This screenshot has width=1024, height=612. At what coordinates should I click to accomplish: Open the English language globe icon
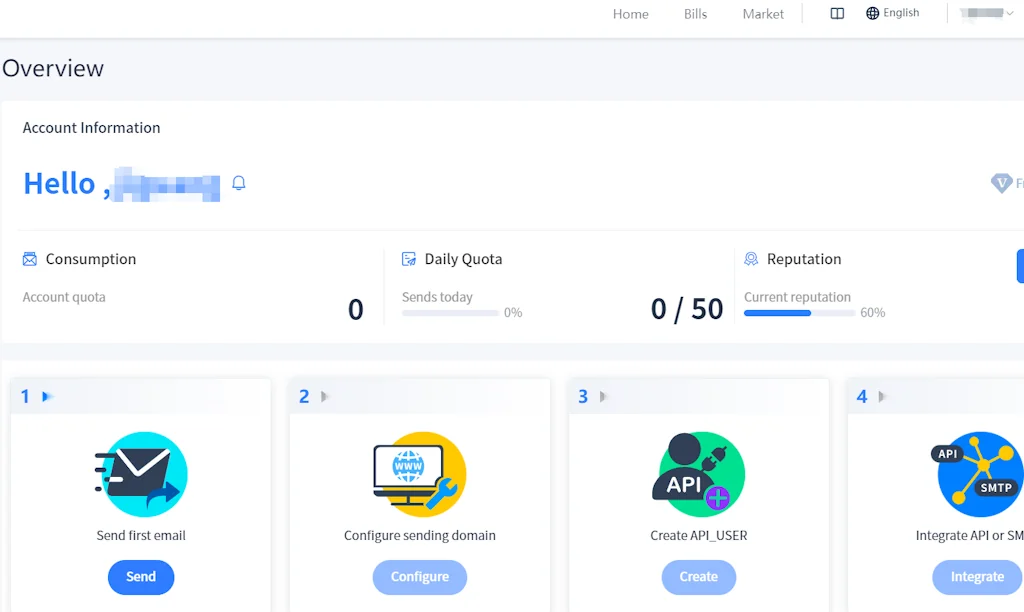point(873,12)
